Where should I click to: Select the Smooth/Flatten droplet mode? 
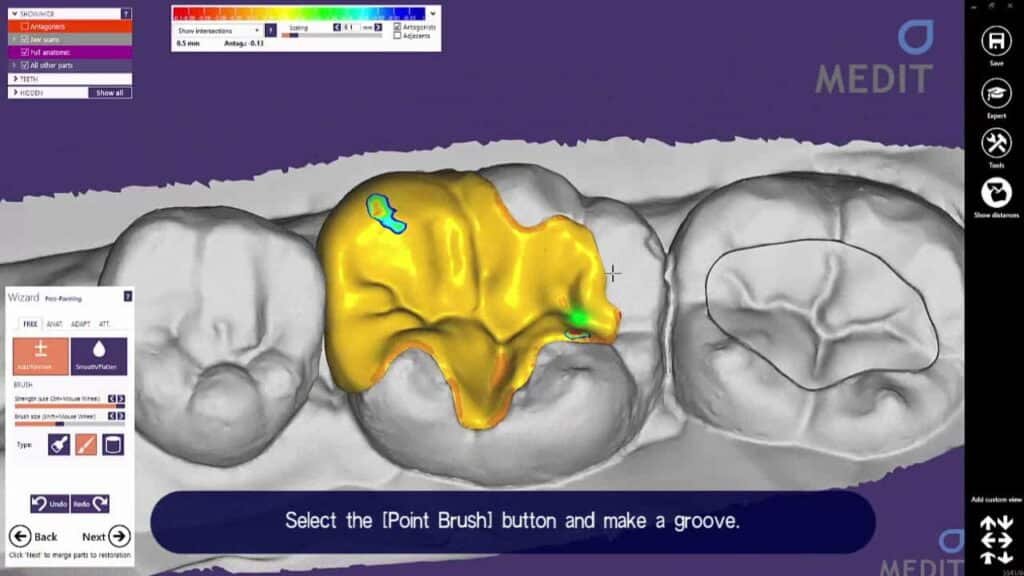point(98,356)
